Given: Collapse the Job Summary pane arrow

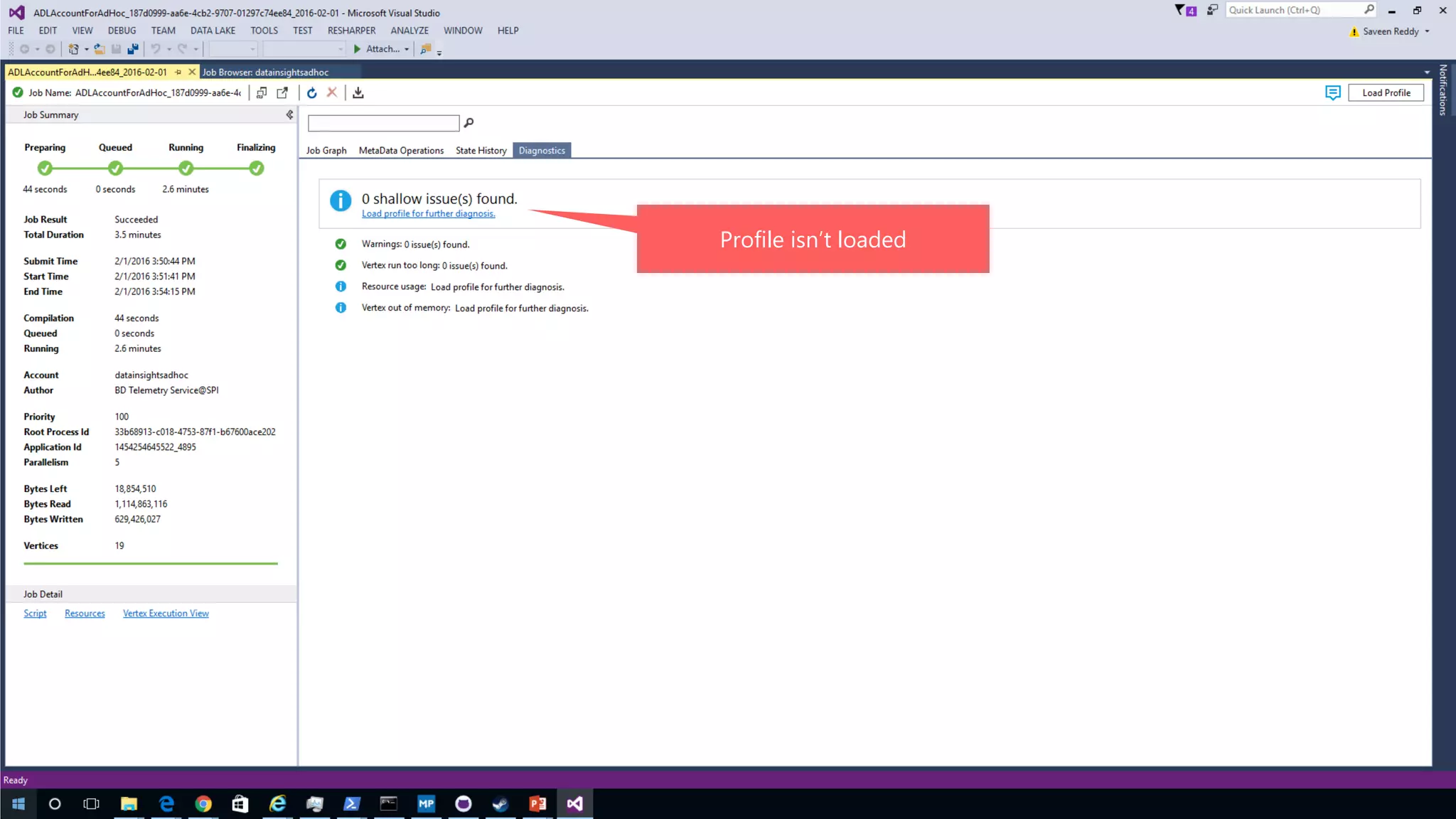Looking at the screenshot, I should [x=289, y=114].
